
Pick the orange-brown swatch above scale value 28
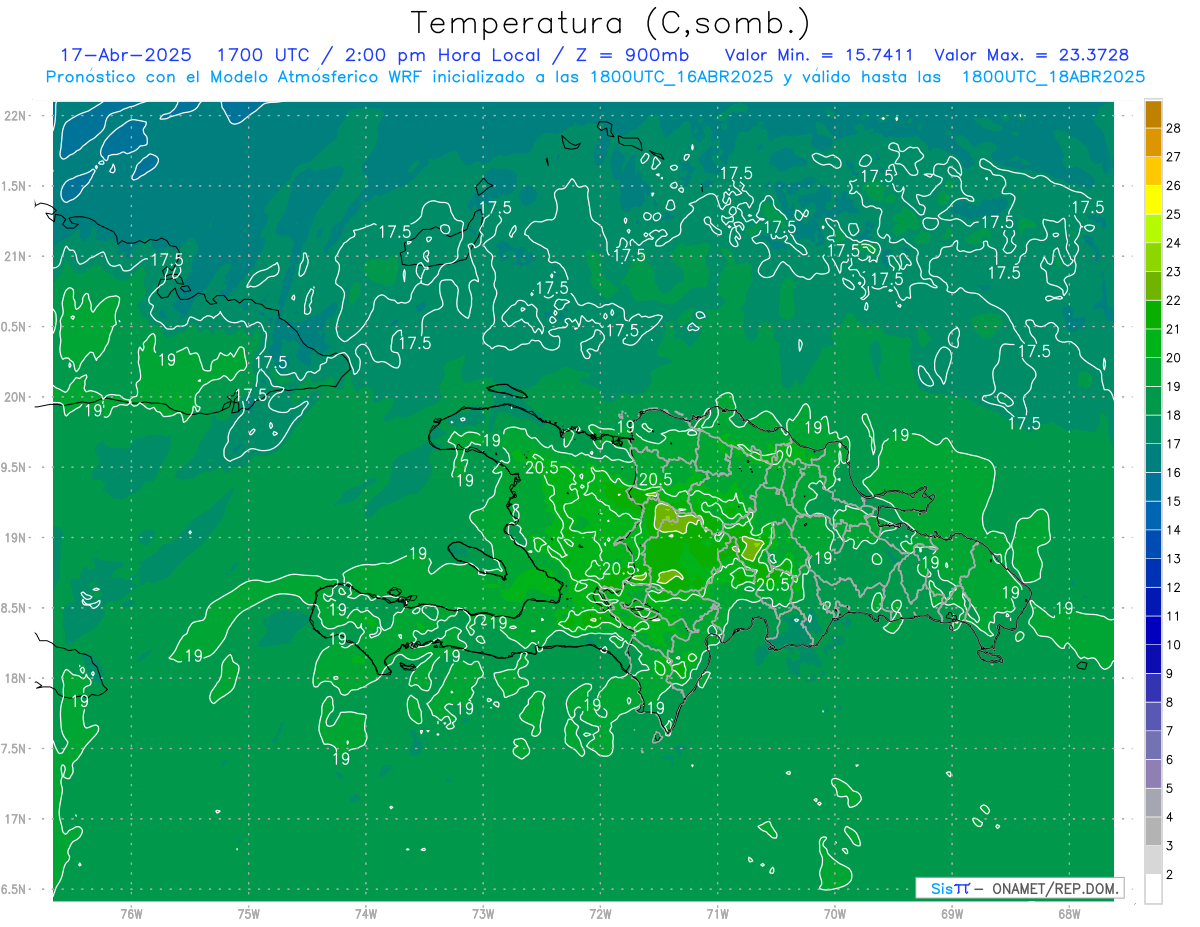[1153, 114]
